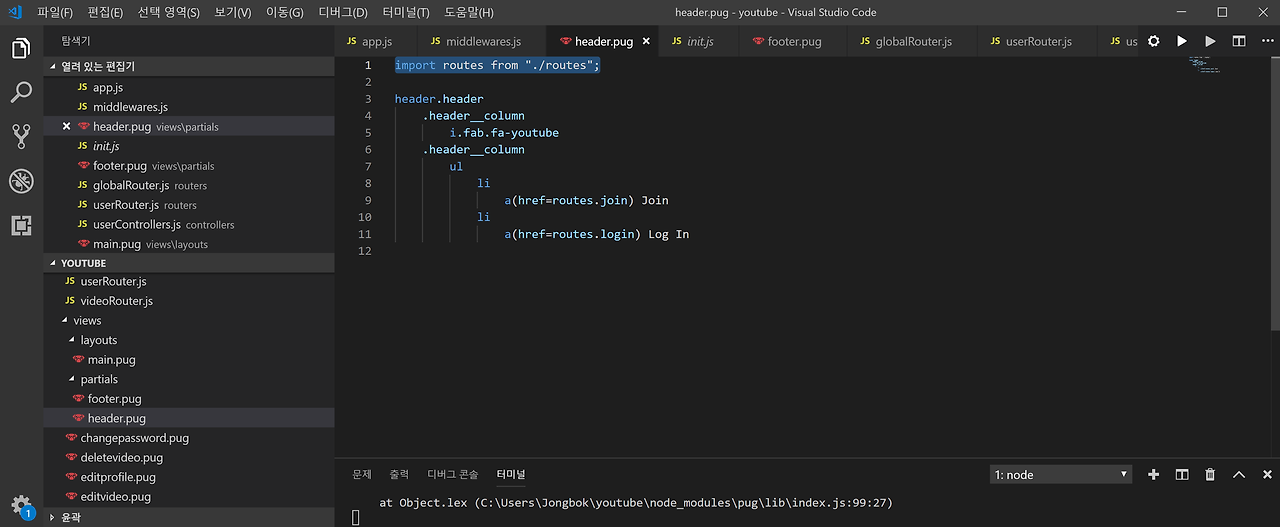Viewport: 1280px width, 527px height.
Task: Select app.js in open editors list
Action: tap(189, 88)
